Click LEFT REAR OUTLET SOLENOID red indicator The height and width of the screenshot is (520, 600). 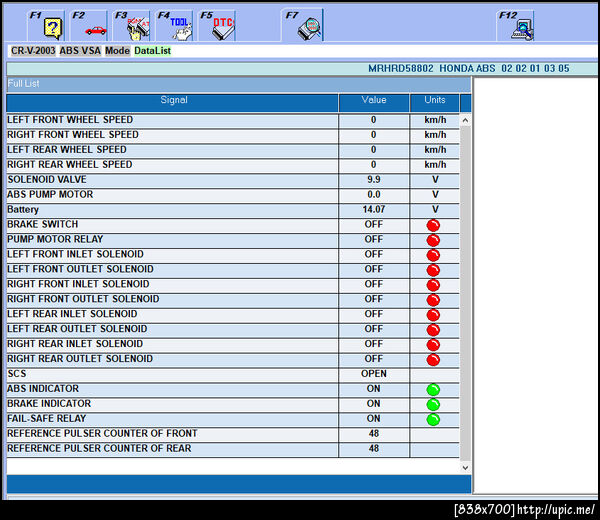[433, 330]
